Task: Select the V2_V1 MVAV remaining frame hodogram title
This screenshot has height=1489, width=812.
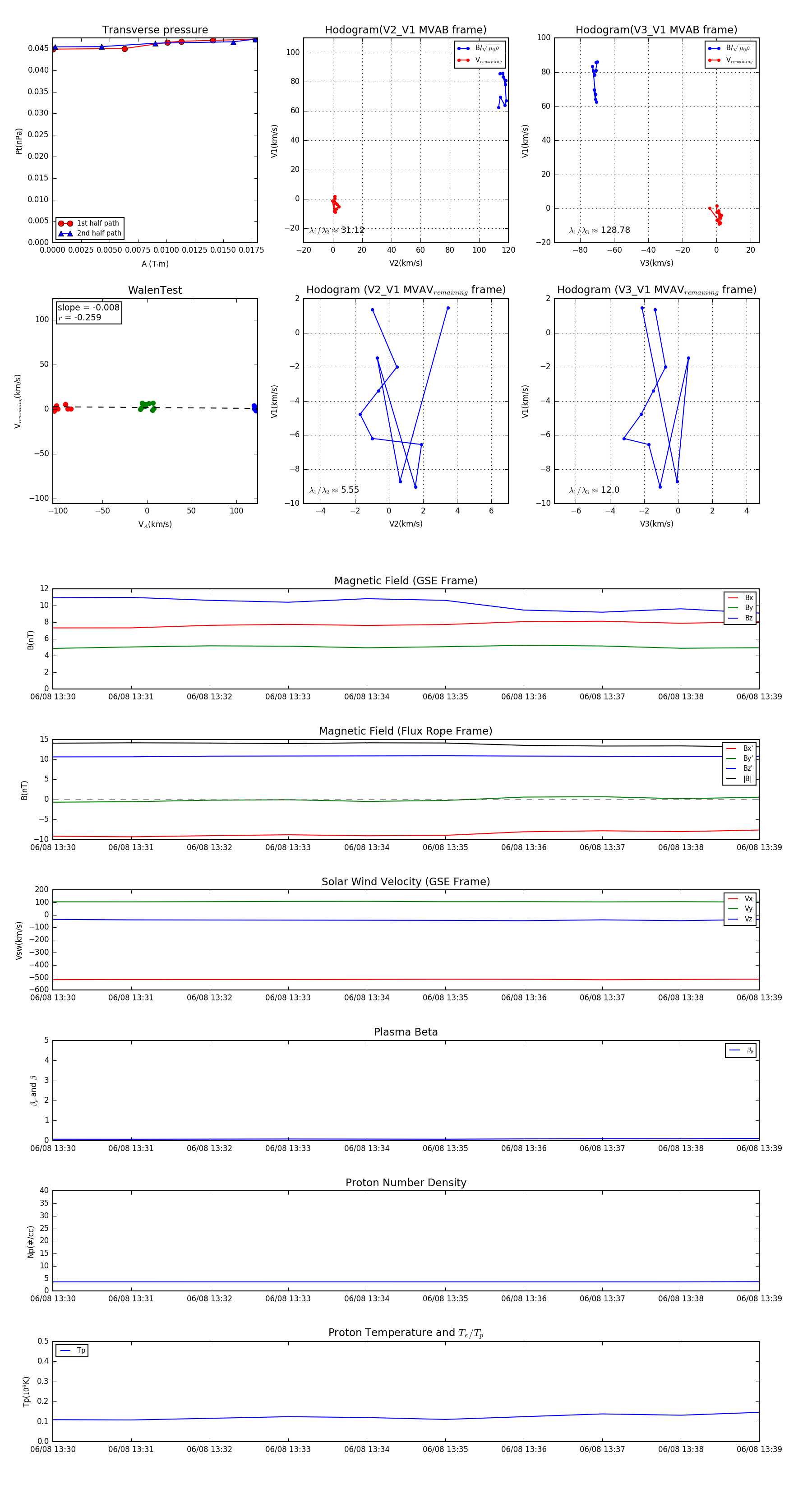Action: [x=406, y=290]
